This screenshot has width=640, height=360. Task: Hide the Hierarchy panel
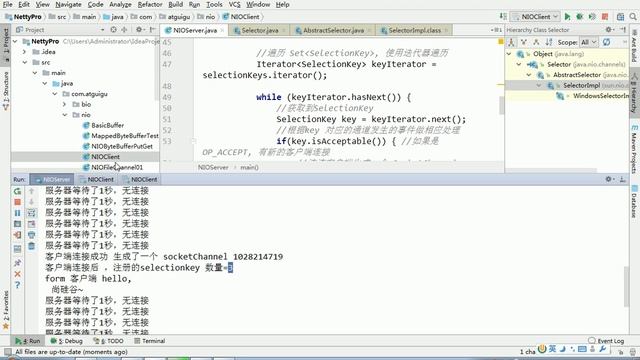pos(623,30)
